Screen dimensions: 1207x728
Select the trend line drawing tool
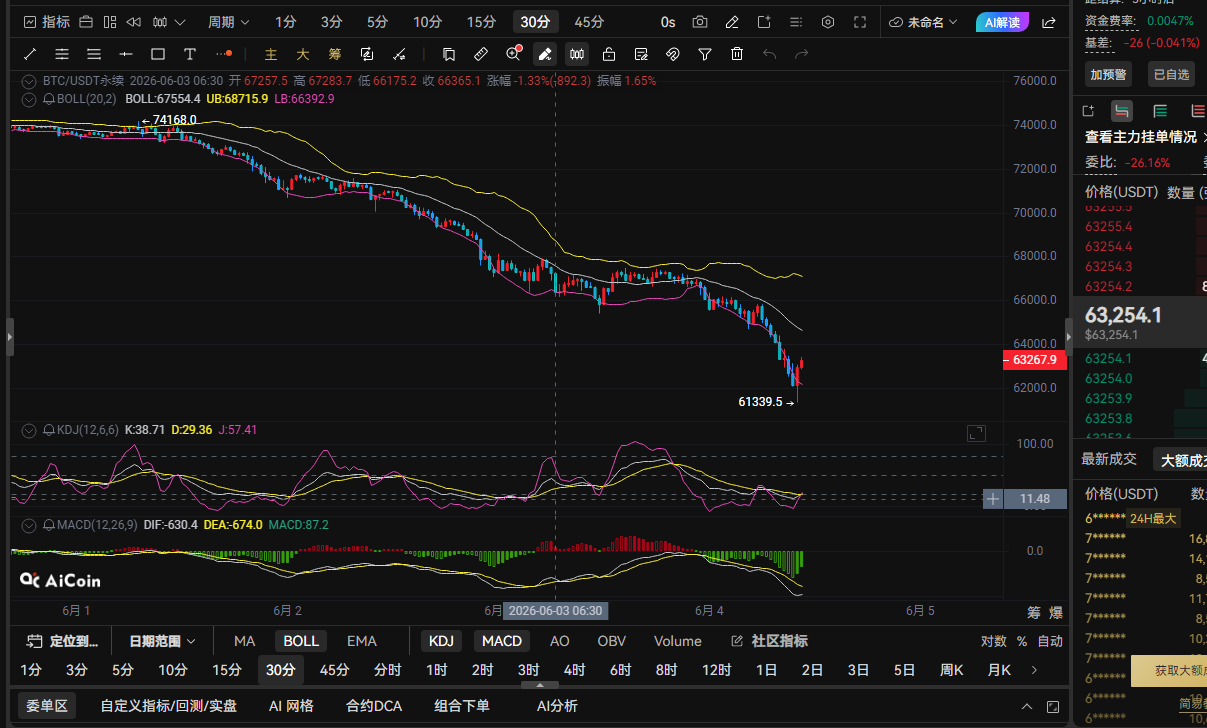coord(30,54)
